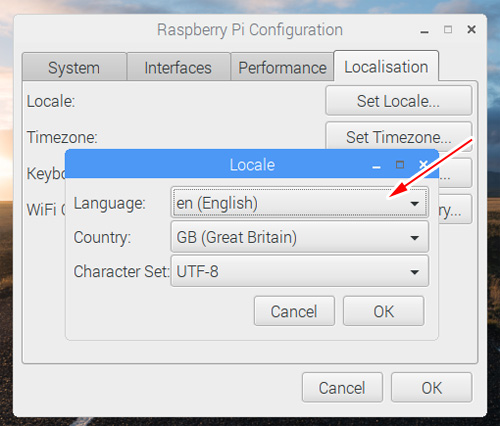Minimize the Raspberry Pi Configuration window

tap(424, 31)
